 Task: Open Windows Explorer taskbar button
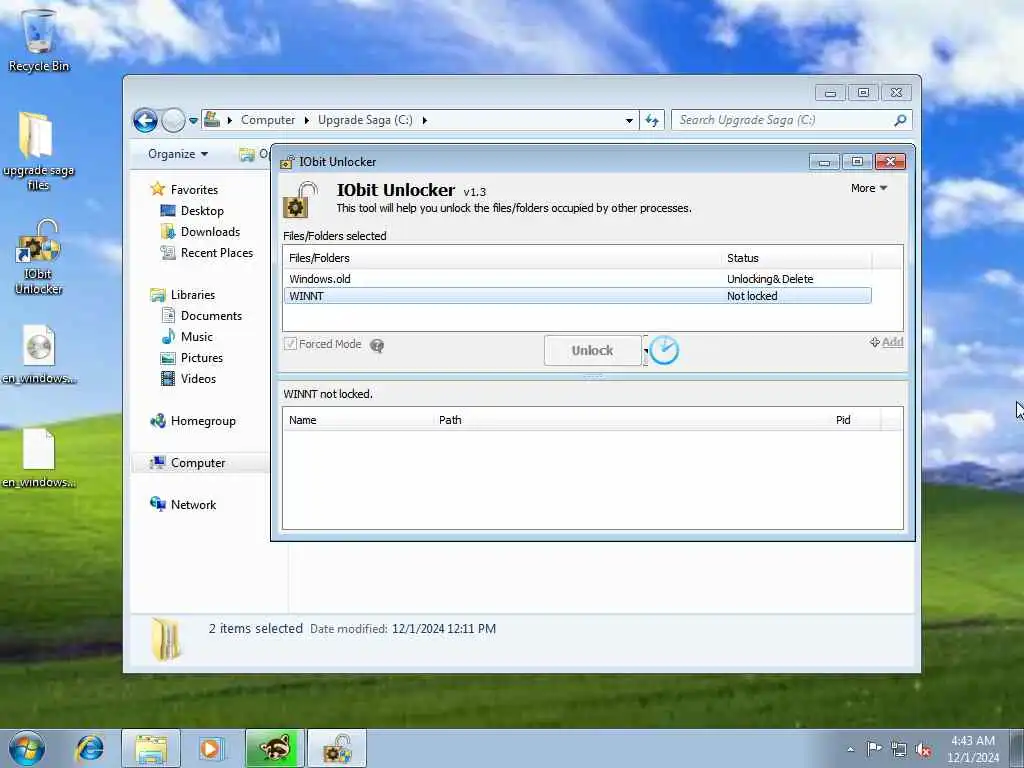pos(151,748)
